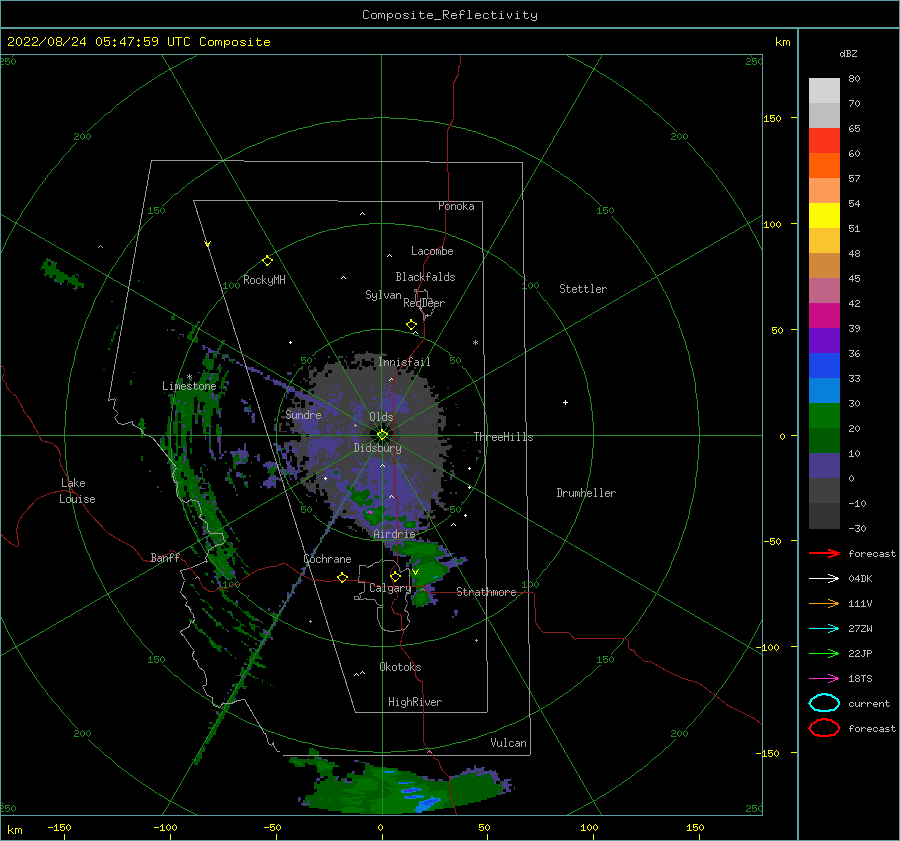Click the Sundre city label

(x=303, y=414)
